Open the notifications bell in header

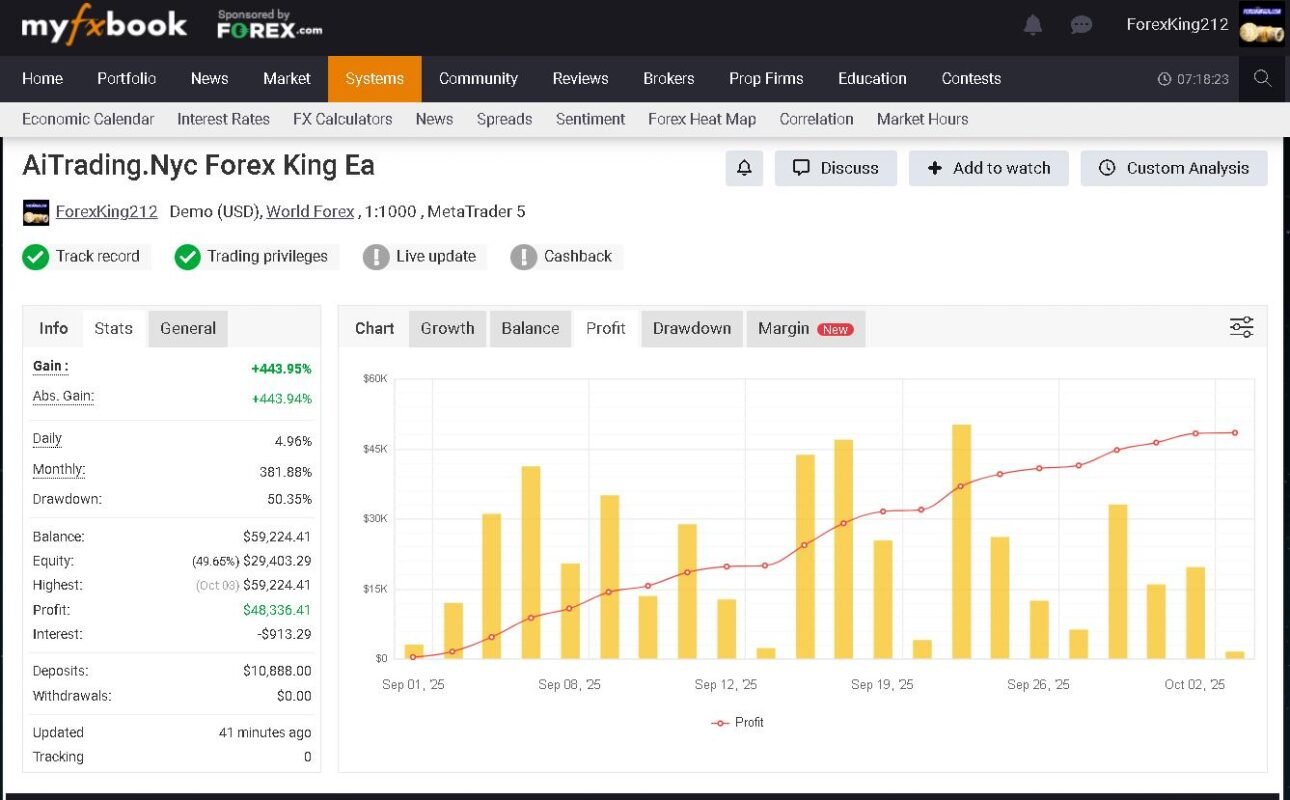[1033, 25]
